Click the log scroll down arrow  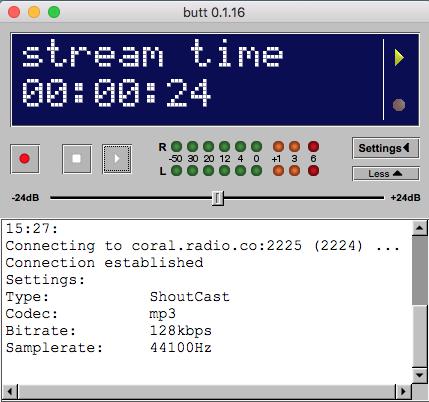420,375
